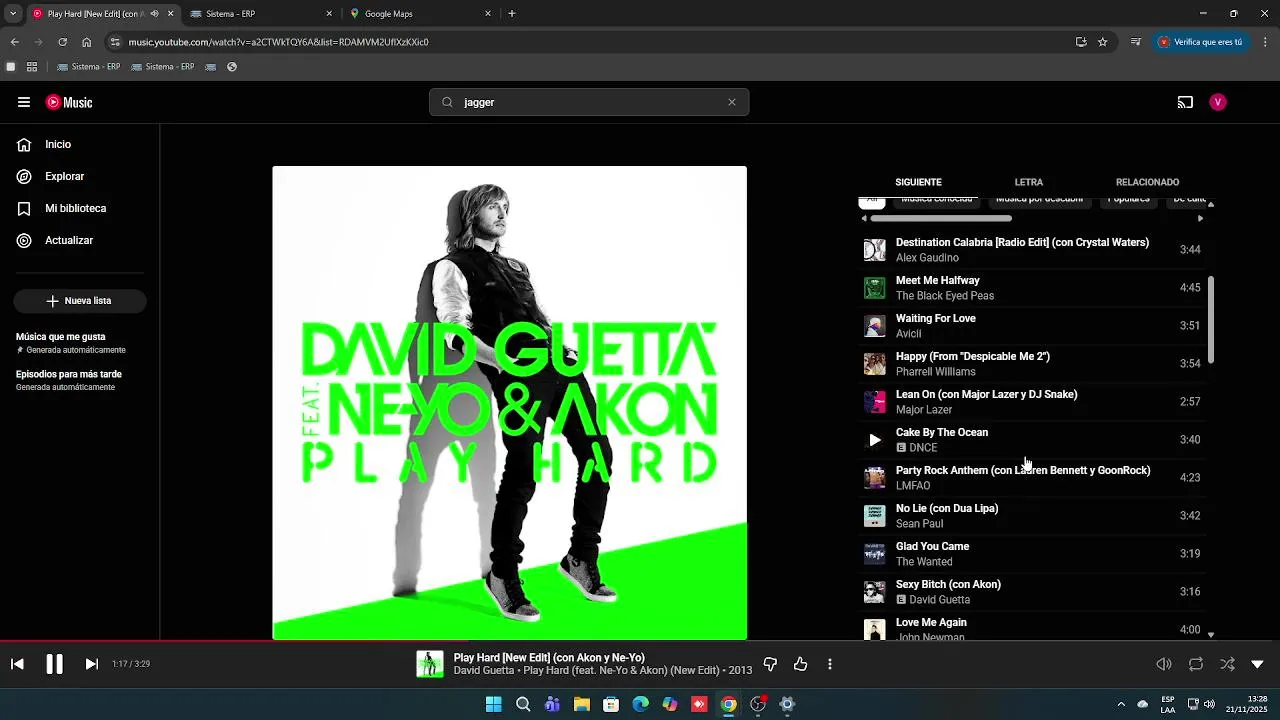Open the browser three-dot menu
Image resolution: width=1280 pixels, height=720 pixels.
pyautogui.click(x=1265, y=42)
